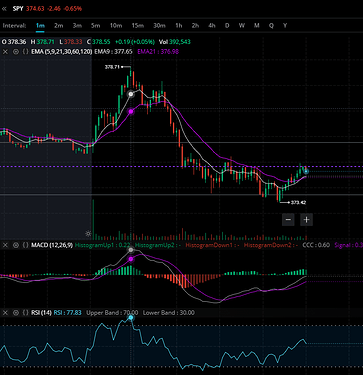The height and width of the screenshot is (375, 363).
Task: Switch to the 2h interval
Action: (195, 26)
